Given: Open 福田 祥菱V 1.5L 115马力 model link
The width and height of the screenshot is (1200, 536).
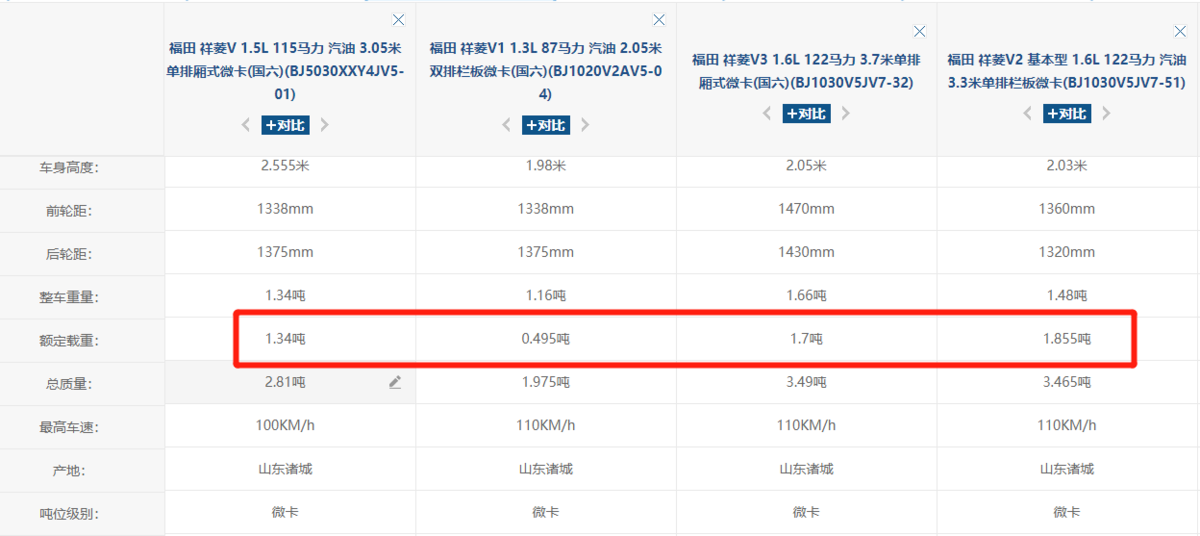Looking at the screenshot, I should tap(285, 71).
